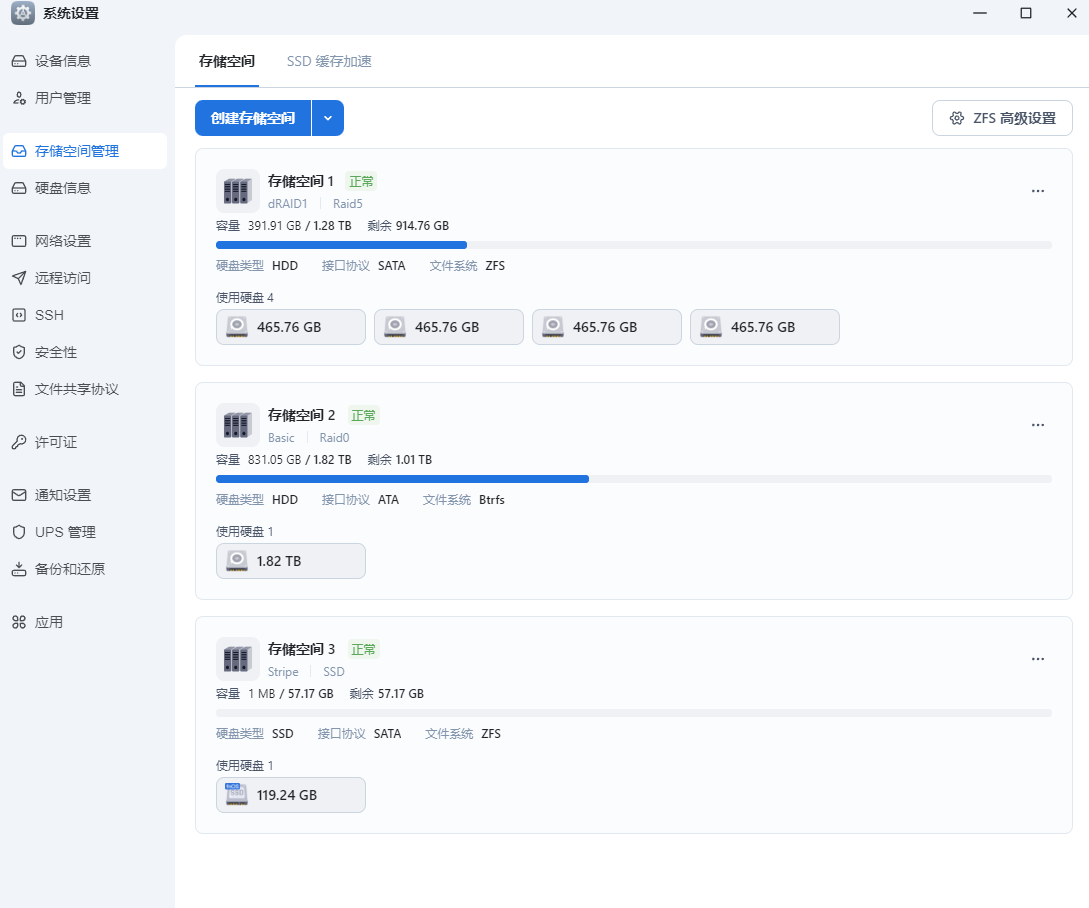Screen dimensions: 1089x908
Task: Click the 创建存储空间 button
Action: click(253, 118)
